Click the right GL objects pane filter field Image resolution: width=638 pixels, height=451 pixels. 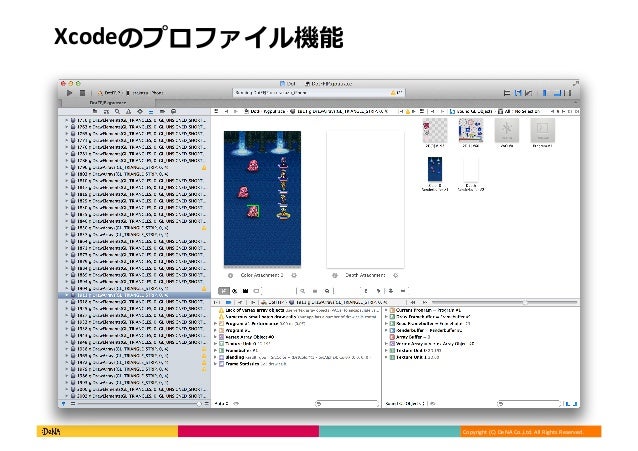529,404
